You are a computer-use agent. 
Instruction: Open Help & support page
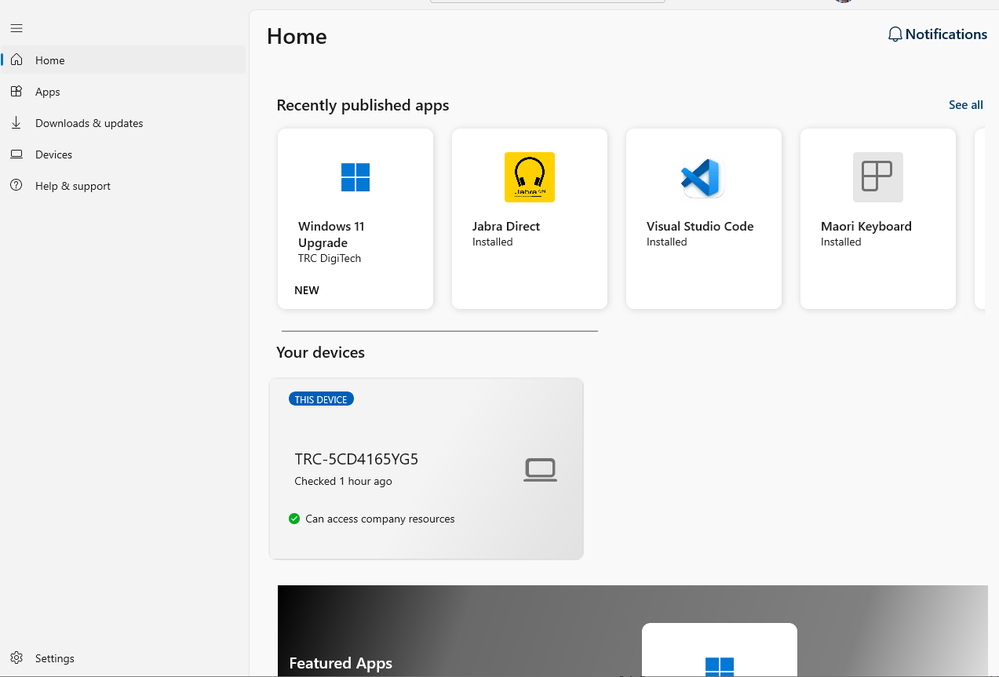(x=124, y=185)
